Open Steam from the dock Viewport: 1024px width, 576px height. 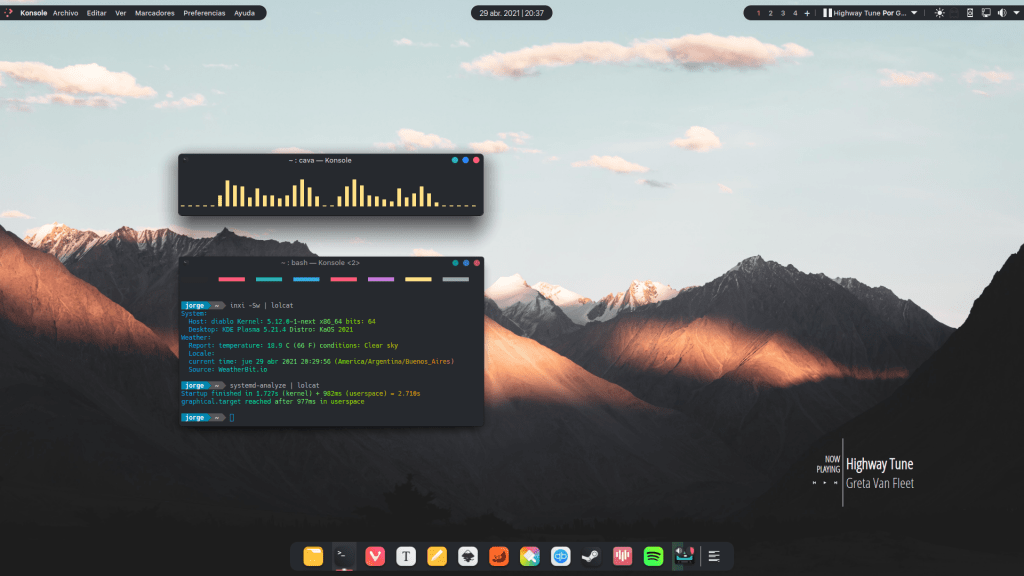[x=592, y=556]
